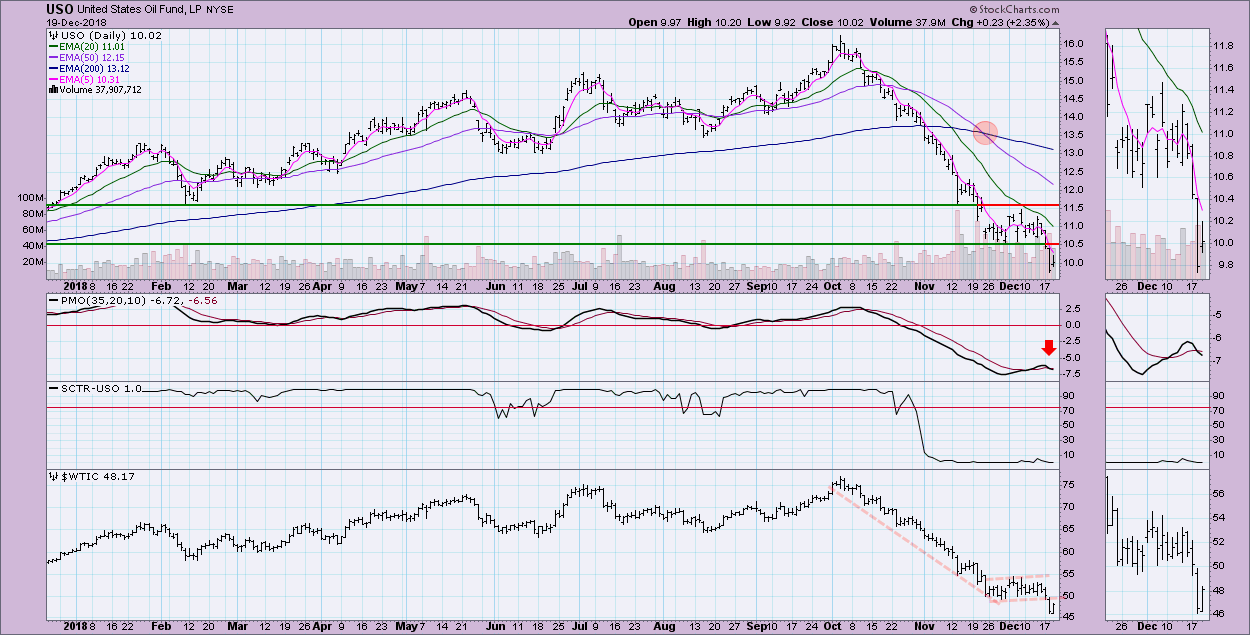Select the magenta EMA(5) line swatch
Screen dimensions: 1250x635
(x=54, y=78)
